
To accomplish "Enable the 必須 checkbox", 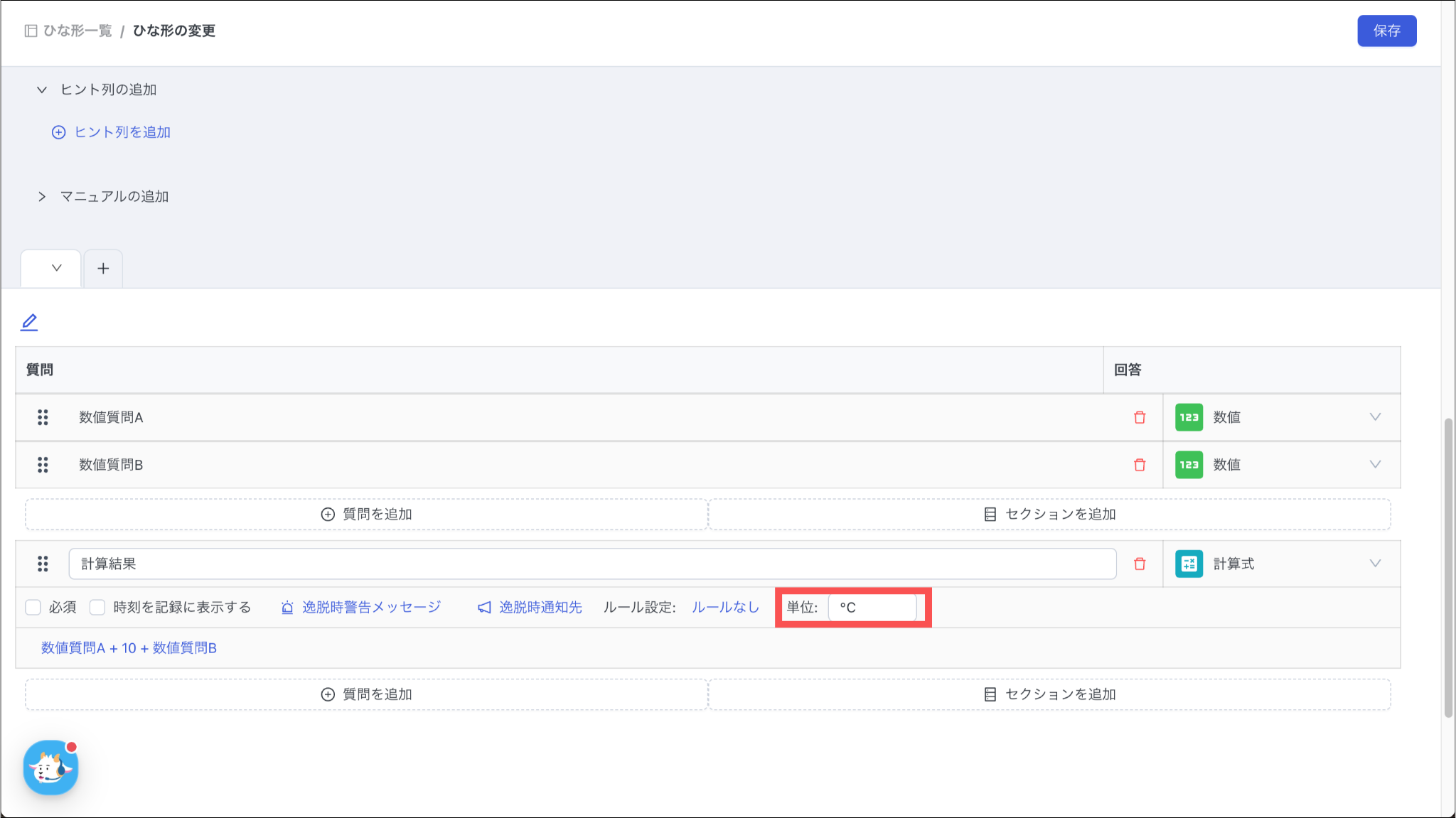I will [x=33, y=607].
